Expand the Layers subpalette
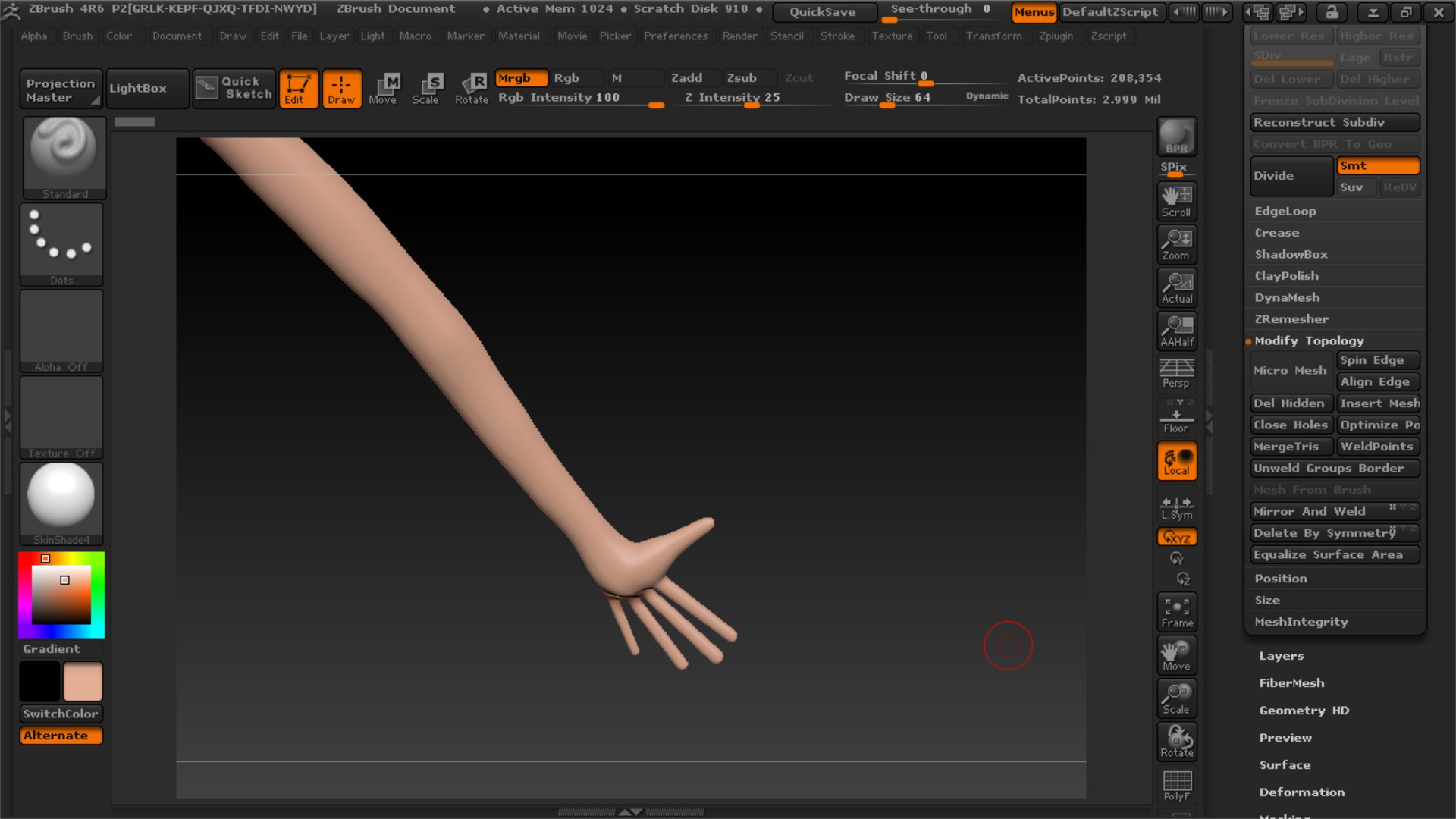1456x819 pixels. pos(1282,656)
